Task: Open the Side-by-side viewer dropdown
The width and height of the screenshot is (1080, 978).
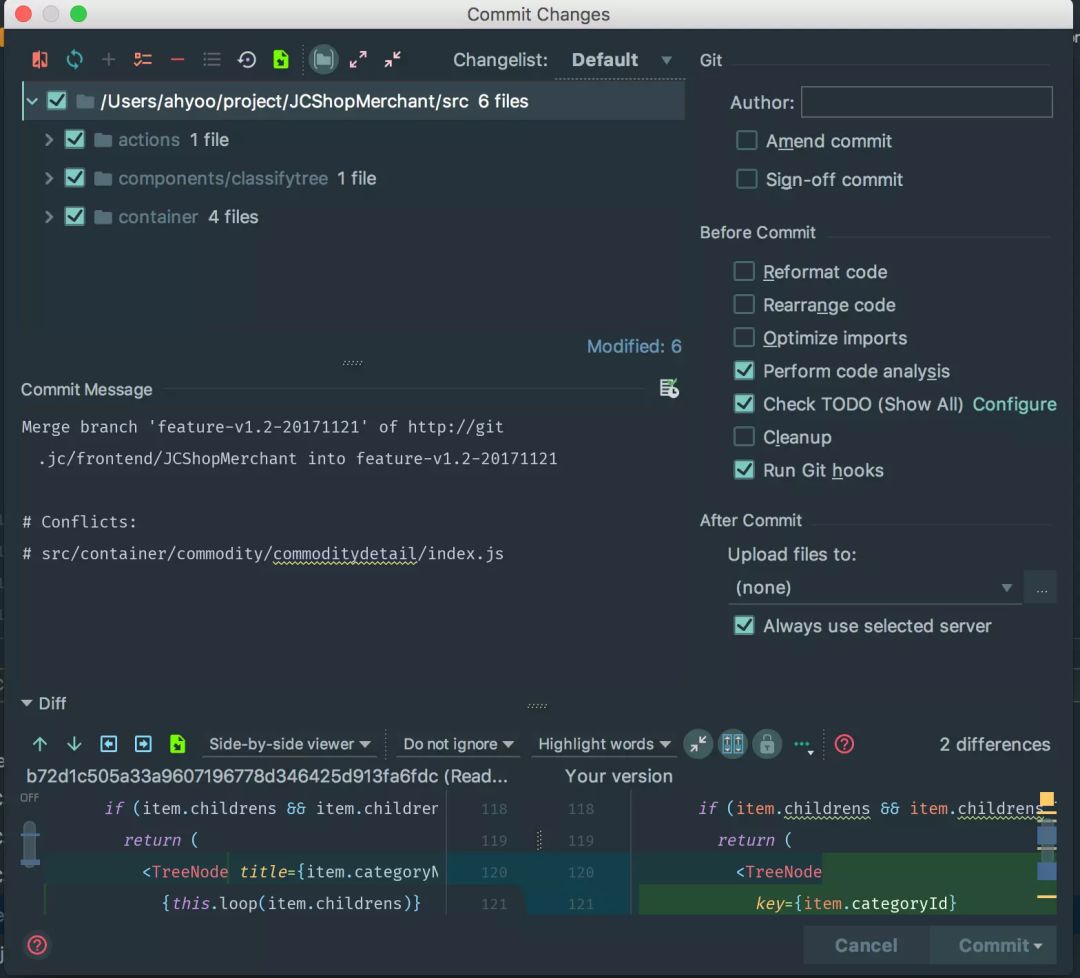Action: pyautogui.click(x=289, y=744)
